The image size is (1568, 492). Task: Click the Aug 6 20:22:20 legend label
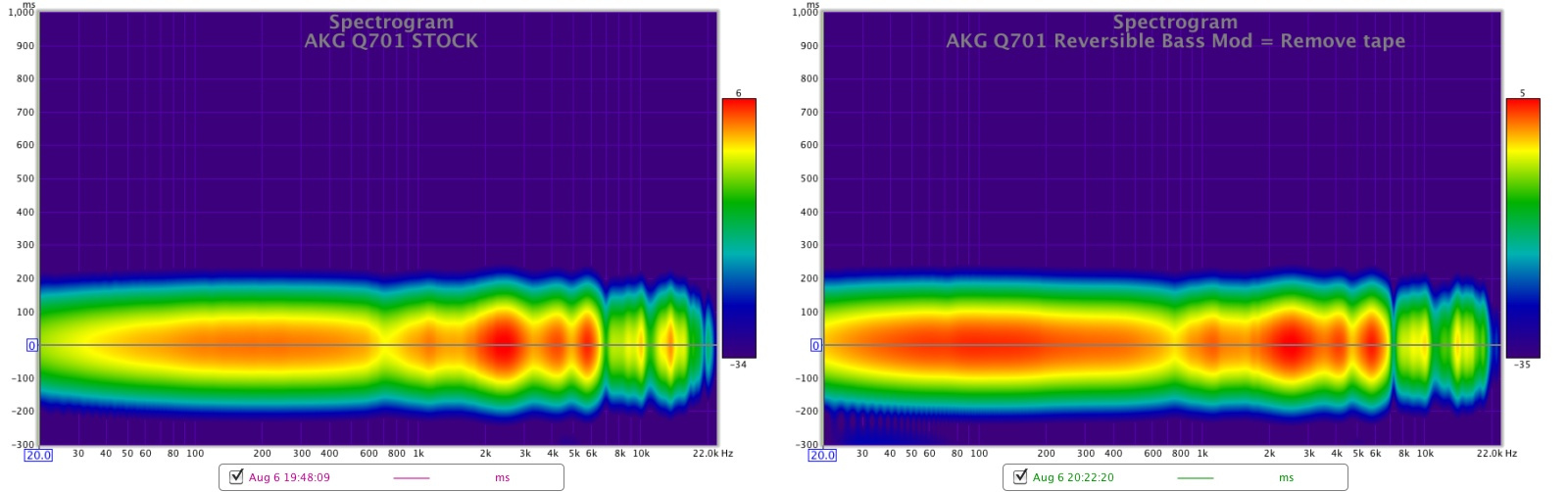coord(1073,478)
